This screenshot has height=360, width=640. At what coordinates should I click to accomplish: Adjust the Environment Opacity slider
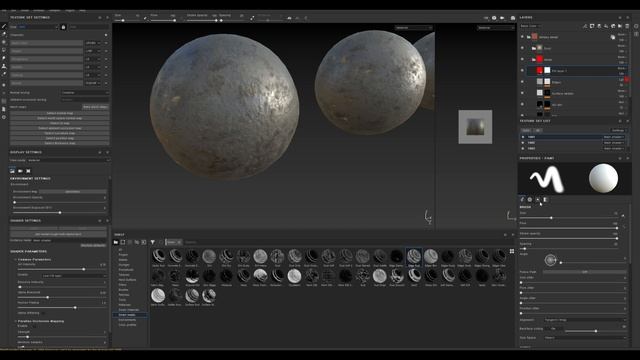tap(60, 202)
